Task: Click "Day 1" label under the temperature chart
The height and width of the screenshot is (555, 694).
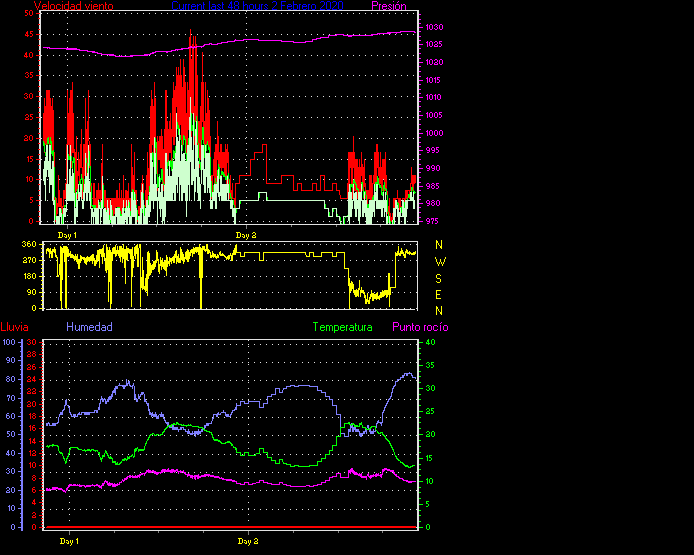Action: (x=69, y=541)
